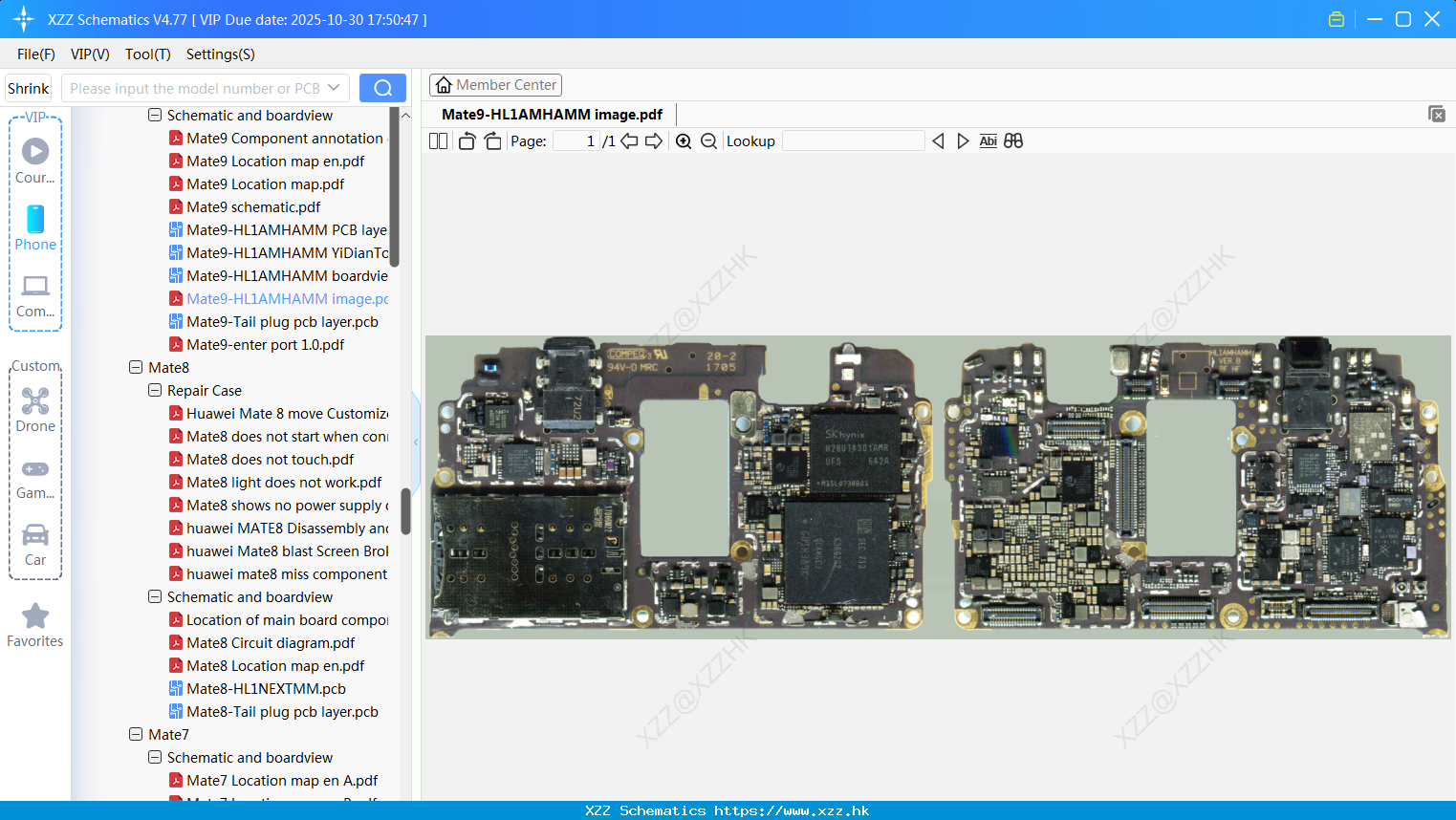Detach the document panel icon

pos(1437,114)
